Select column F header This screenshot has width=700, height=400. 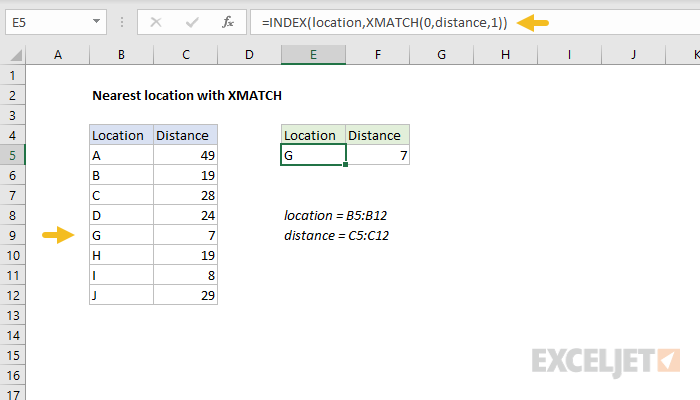point(378,55)
